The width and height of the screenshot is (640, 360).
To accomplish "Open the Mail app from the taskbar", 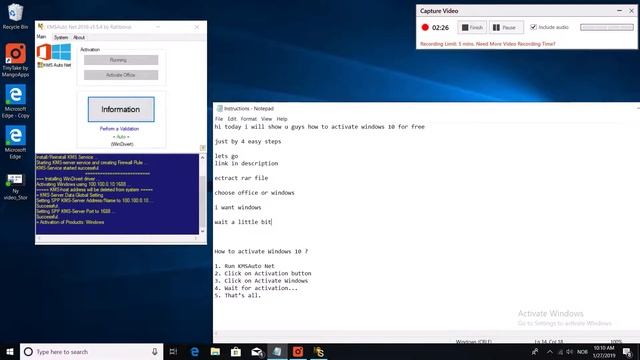I will (257, 351).
